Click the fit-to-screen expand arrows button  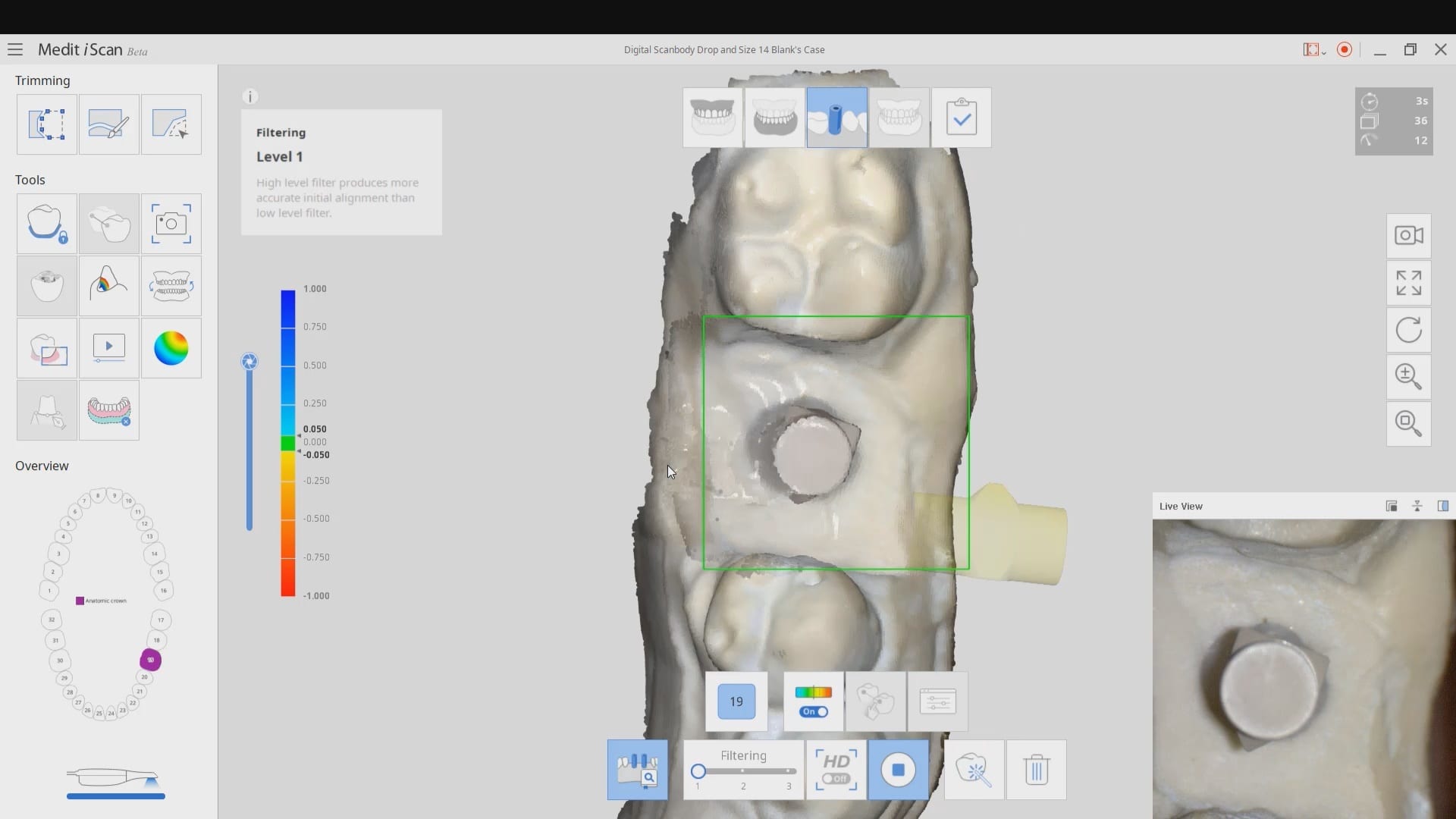pyautogui.click(x=1409, y=283)
